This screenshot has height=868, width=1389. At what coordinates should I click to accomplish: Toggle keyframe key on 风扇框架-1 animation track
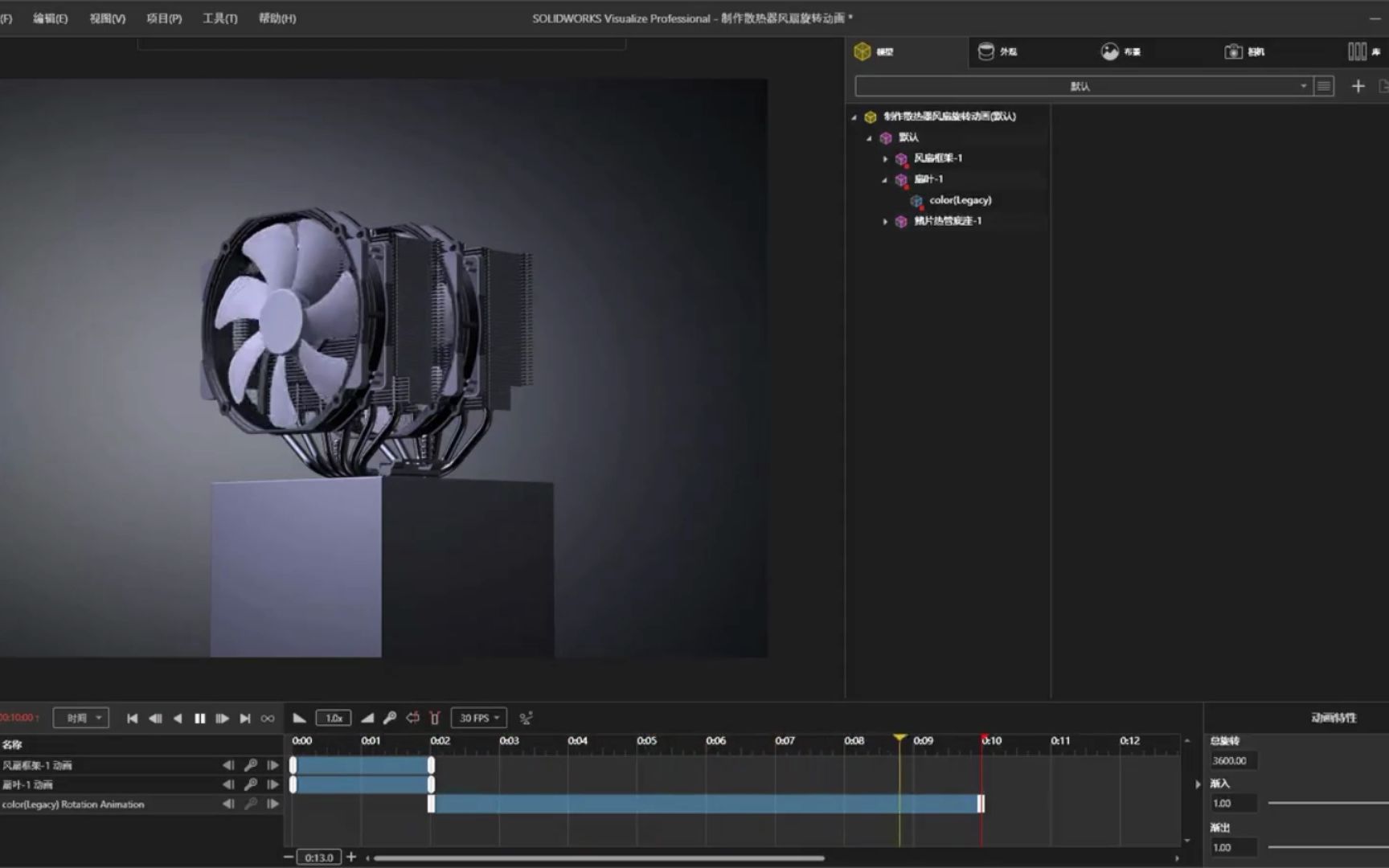click(x=251, y=765)
